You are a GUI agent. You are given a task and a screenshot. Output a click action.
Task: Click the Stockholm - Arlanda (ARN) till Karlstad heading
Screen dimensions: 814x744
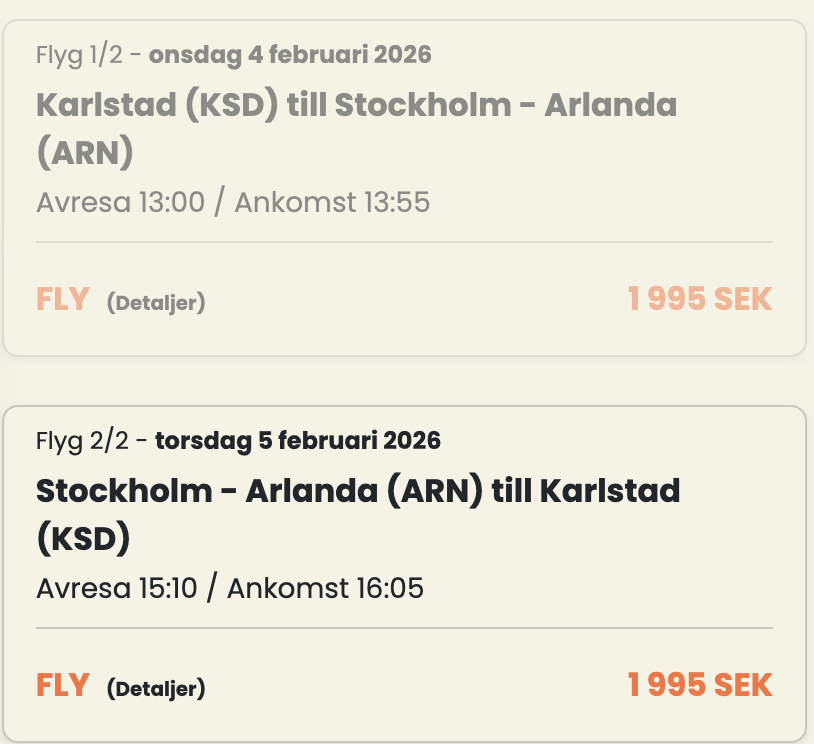(358, 492)
